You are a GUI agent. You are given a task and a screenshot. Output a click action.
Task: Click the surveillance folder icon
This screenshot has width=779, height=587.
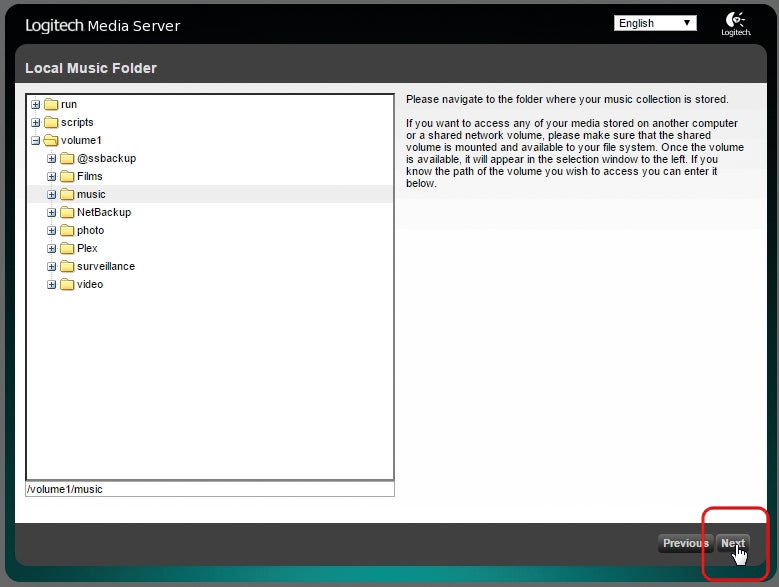coord(67,266)
